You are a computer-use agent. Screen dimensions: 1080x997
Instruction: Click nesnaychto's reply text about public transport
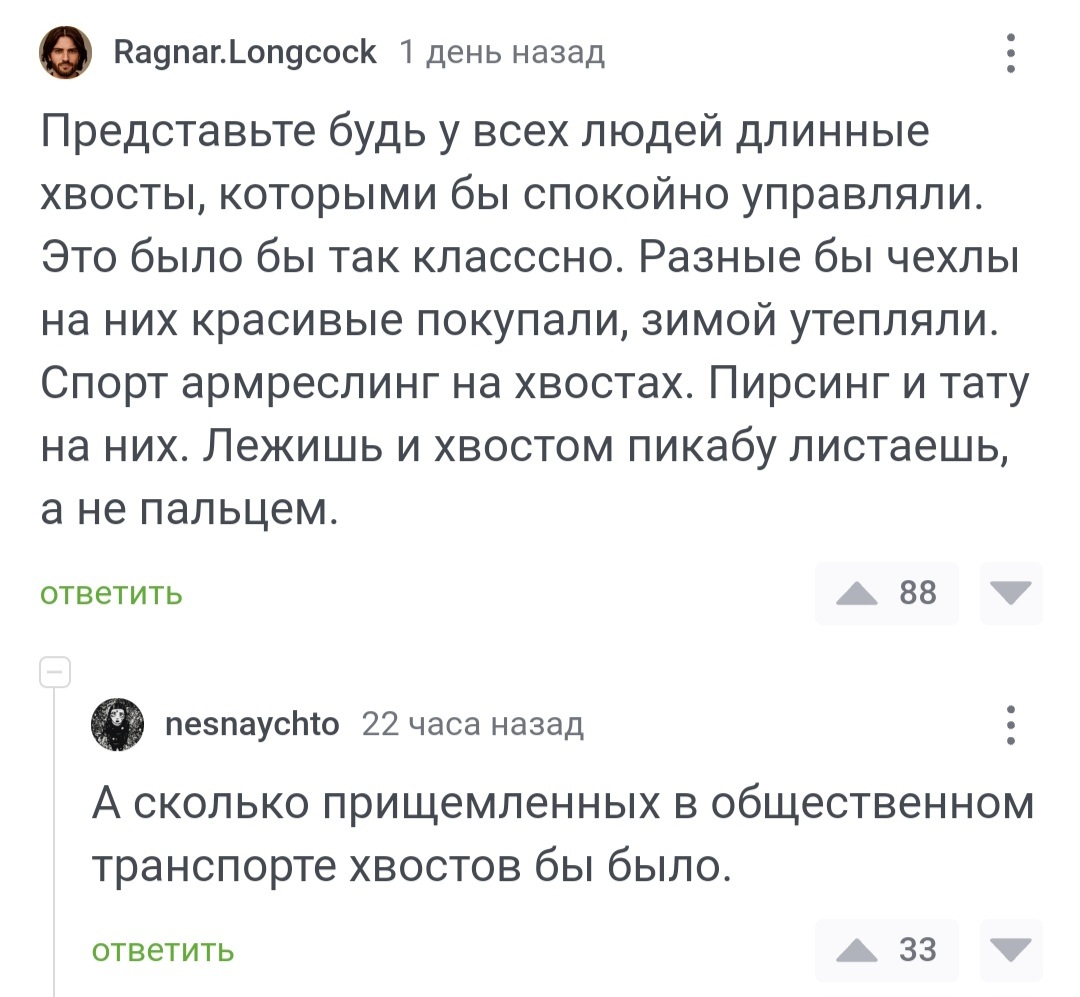pyautogui.click(x=560, y=832)
